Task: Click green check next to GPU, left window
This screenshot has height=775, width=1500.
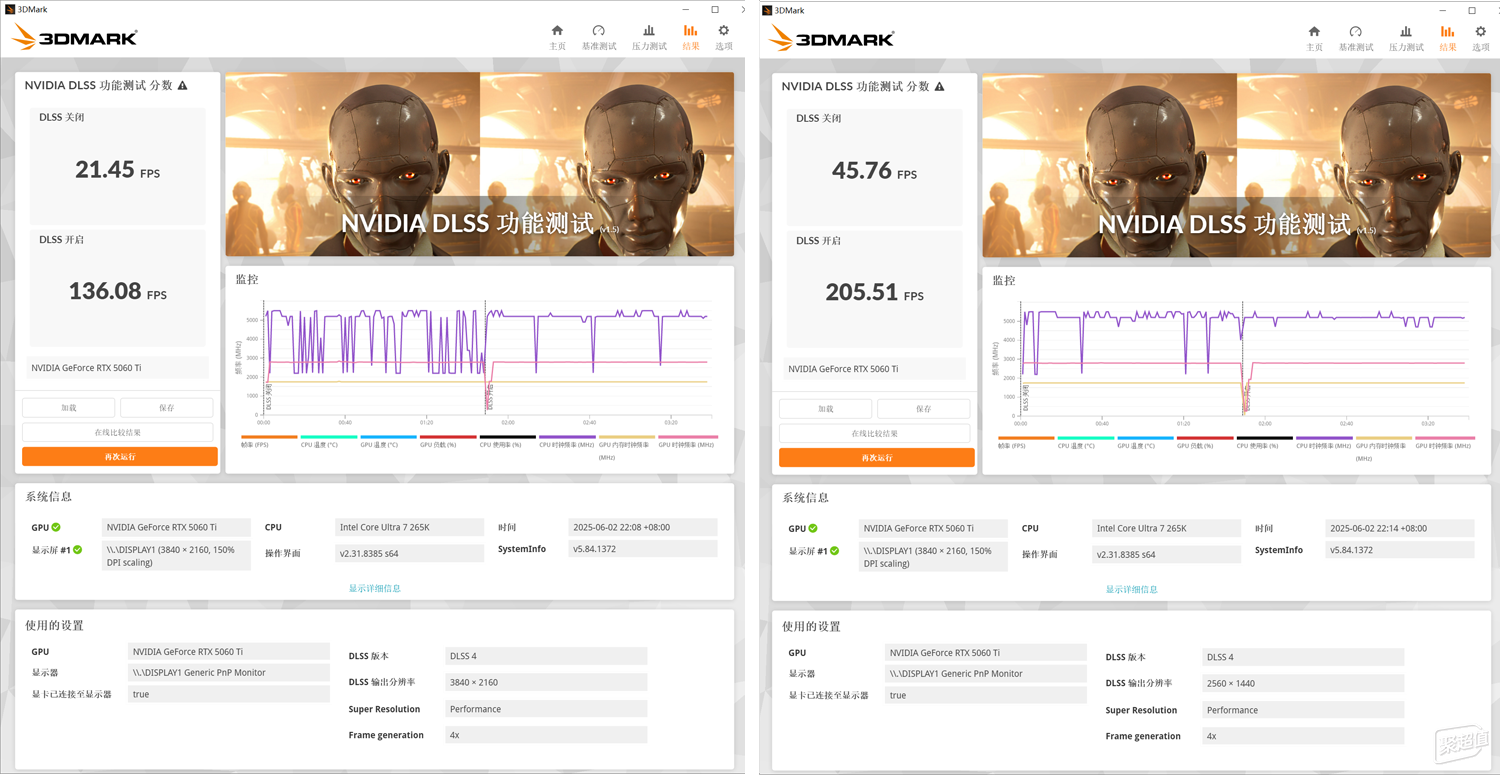Action: 56,527
